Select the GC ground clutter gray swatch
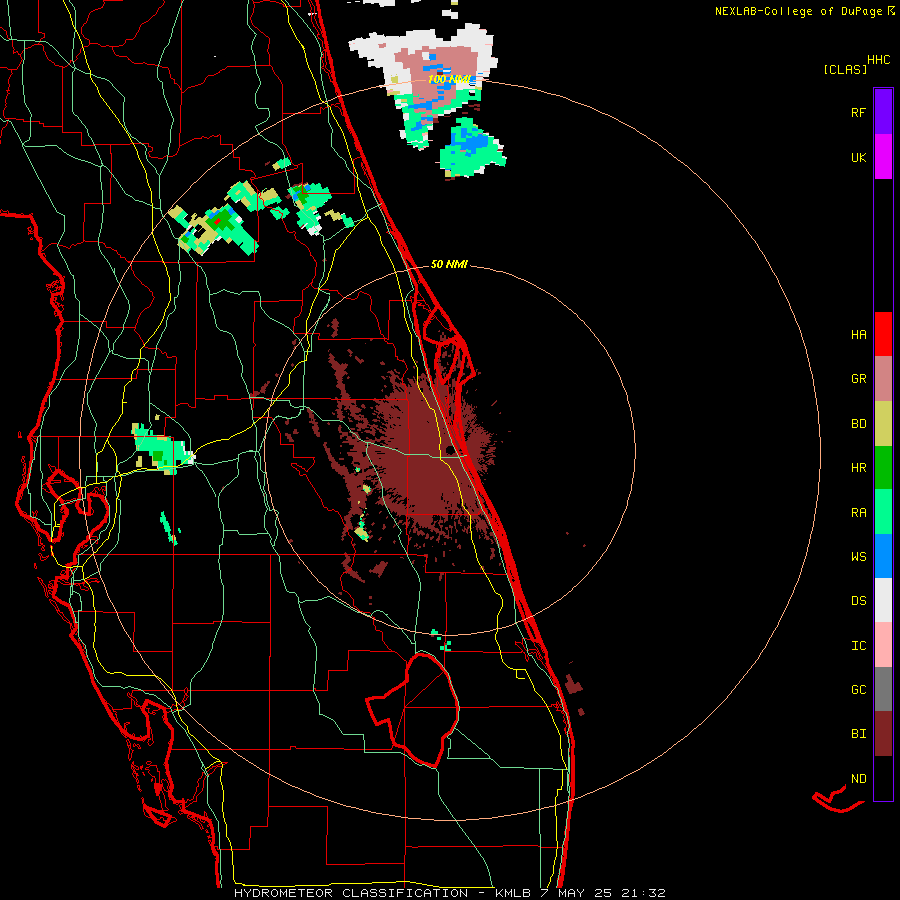Viewport: 900px width, 900px height. tap(883, 689)
